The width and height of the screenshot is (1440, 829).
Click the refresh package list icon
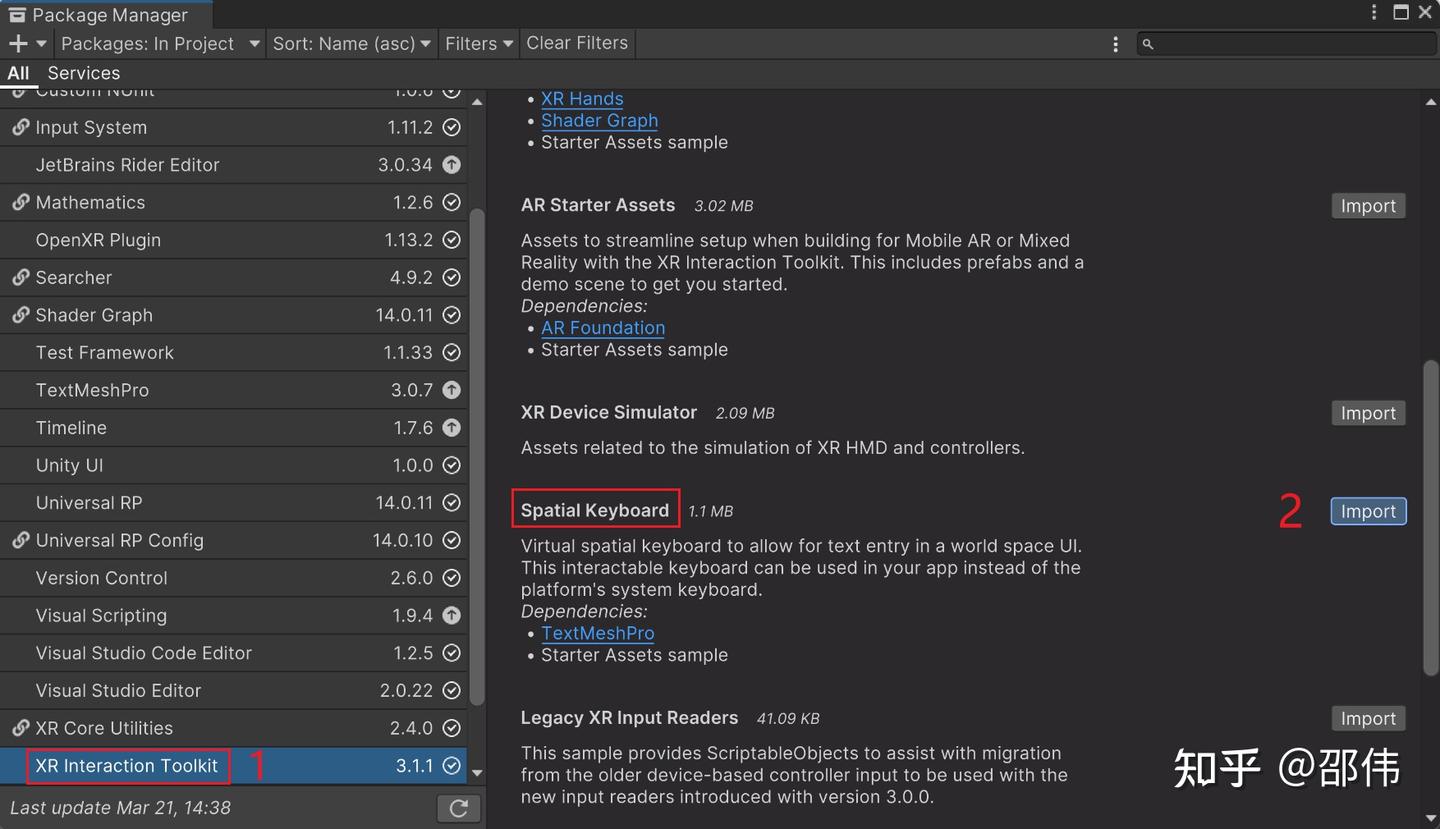(459, 808)
